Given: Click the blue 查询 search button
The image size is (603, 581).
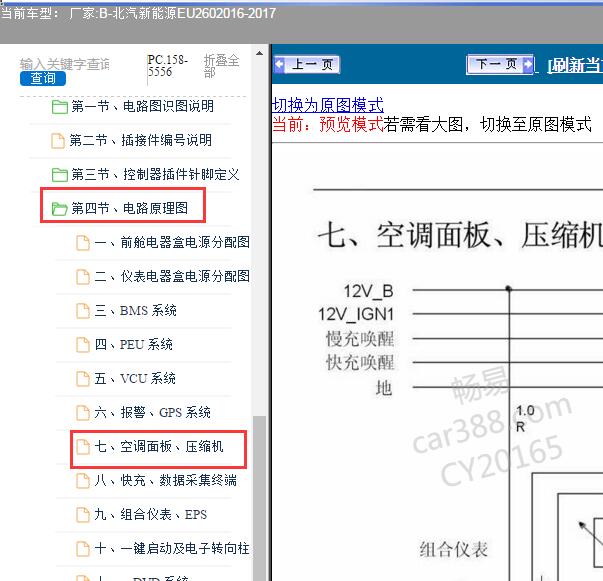Looking at the screenshot, I should click(x=43, y=78).
